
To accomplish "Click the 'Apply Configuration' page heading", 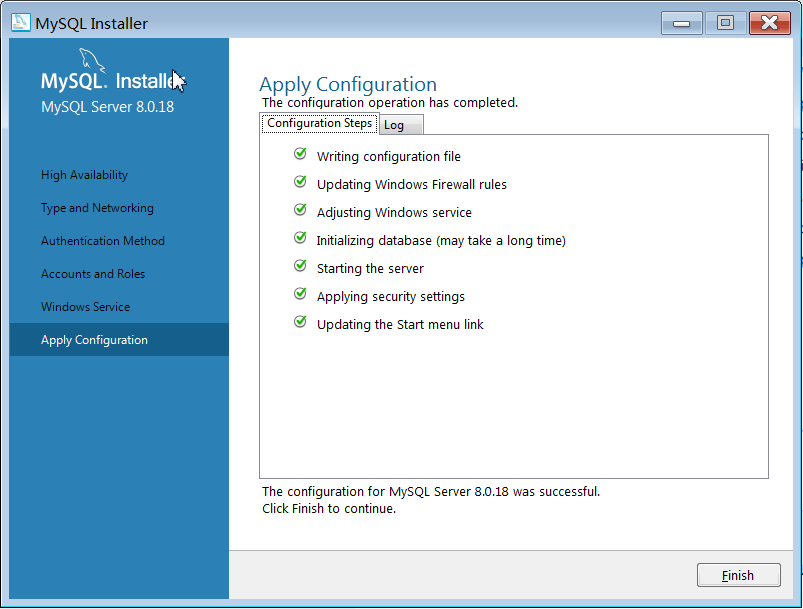I will (348, 85).
